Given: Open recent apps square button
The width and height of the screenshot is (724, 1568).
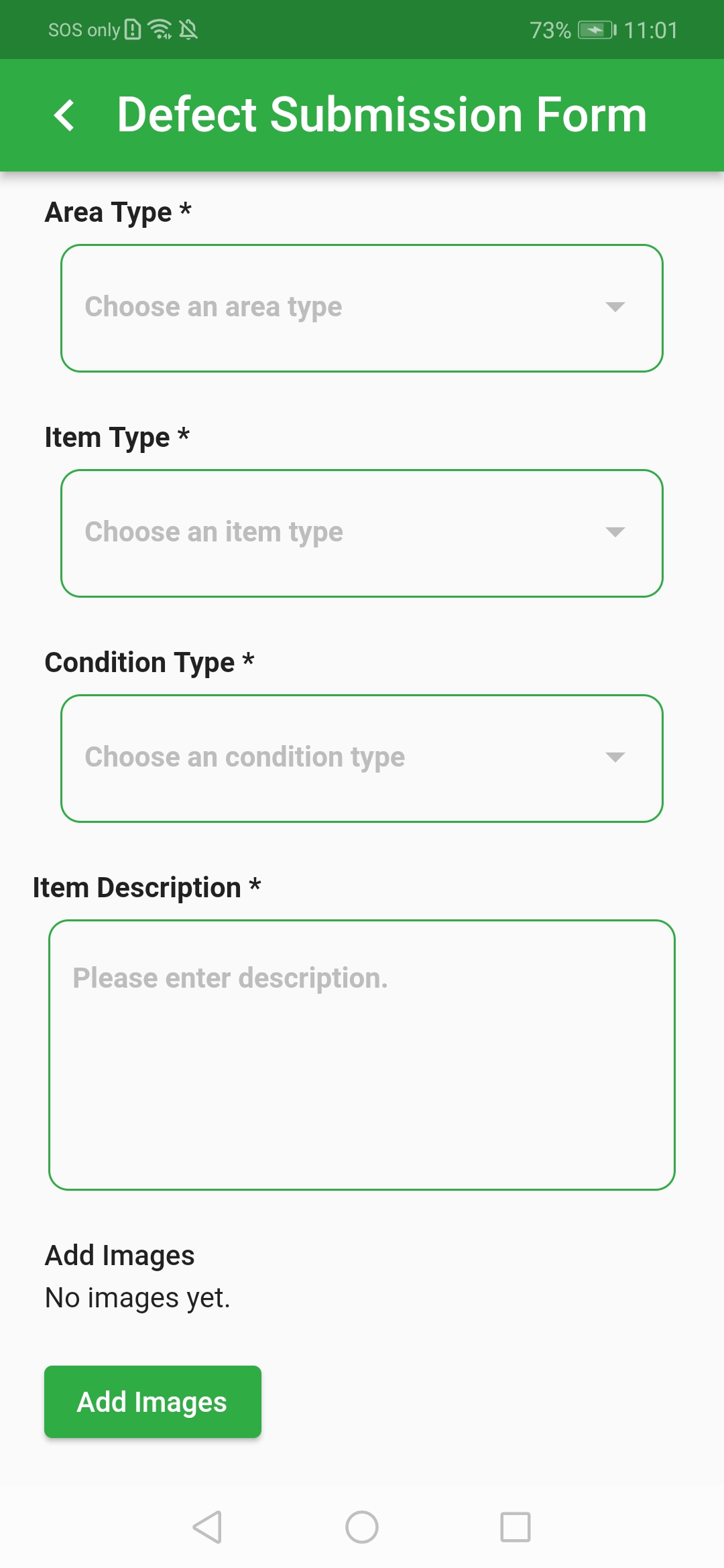Looking at the screenshot, I should tap(516, 1527).
